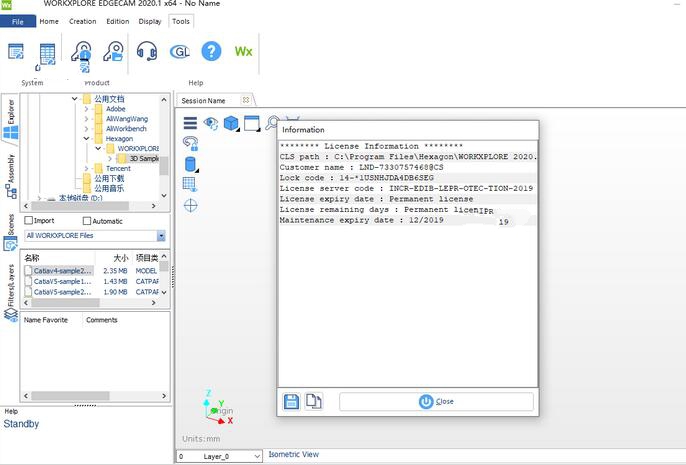Switch to the Home ribbon tab

(x=49, y=21)
